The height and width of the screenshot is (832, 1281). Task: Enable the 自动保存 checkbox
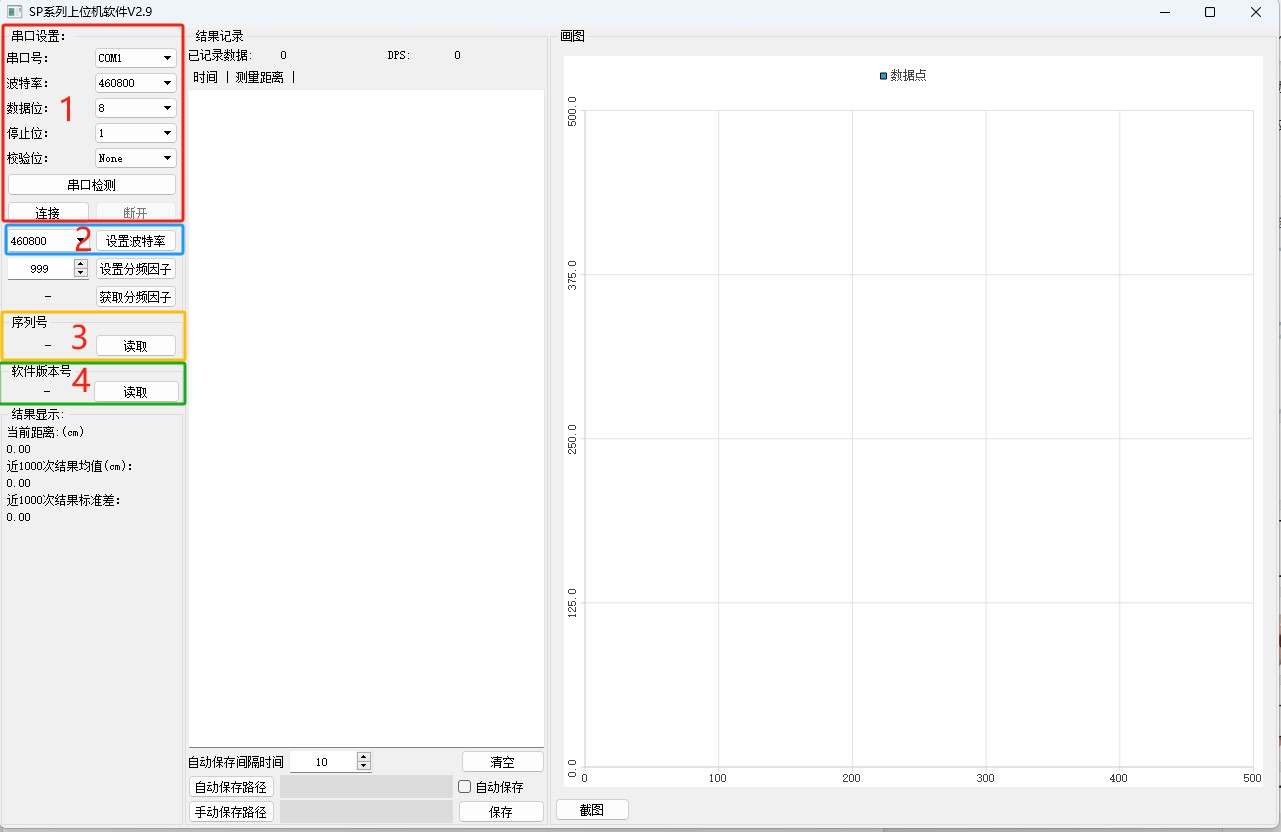click(465, 787)
